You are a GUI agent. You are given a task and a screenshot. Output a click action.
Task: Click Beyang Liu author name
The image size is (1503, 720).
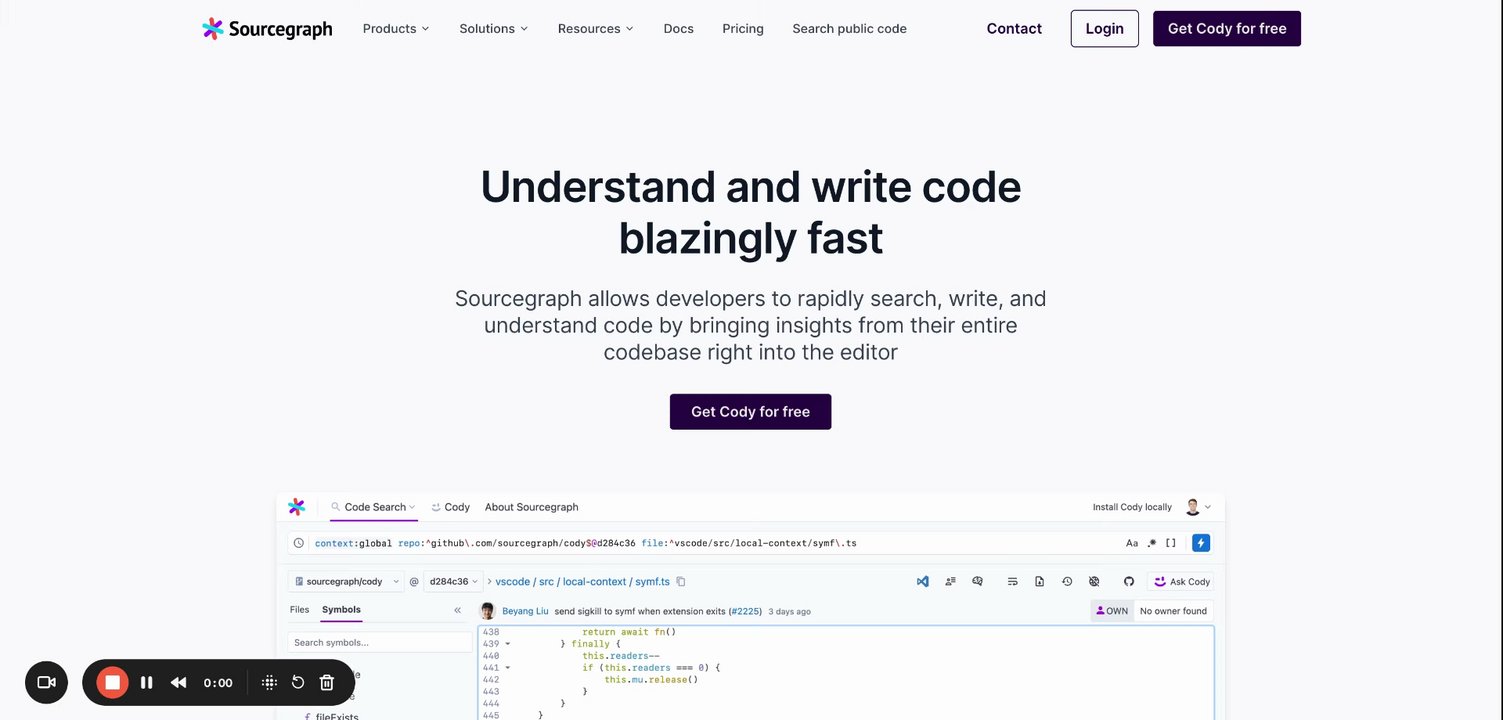click(524, 611)
